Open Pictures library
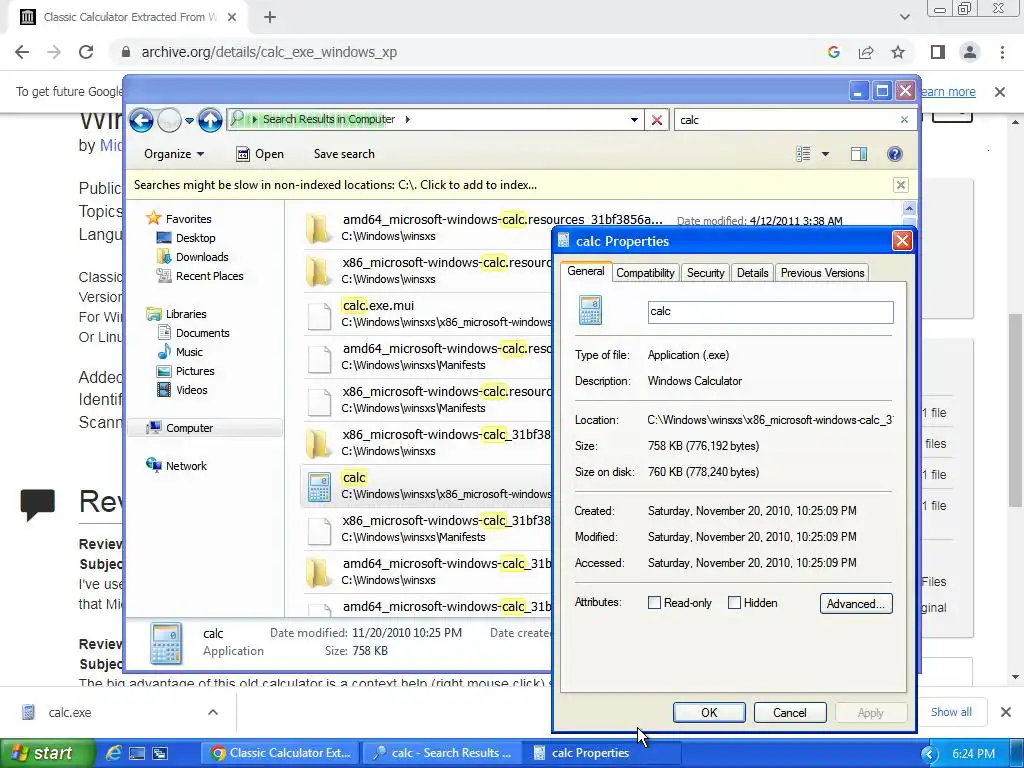This screenshot has height=768, width=1024. 195,371
